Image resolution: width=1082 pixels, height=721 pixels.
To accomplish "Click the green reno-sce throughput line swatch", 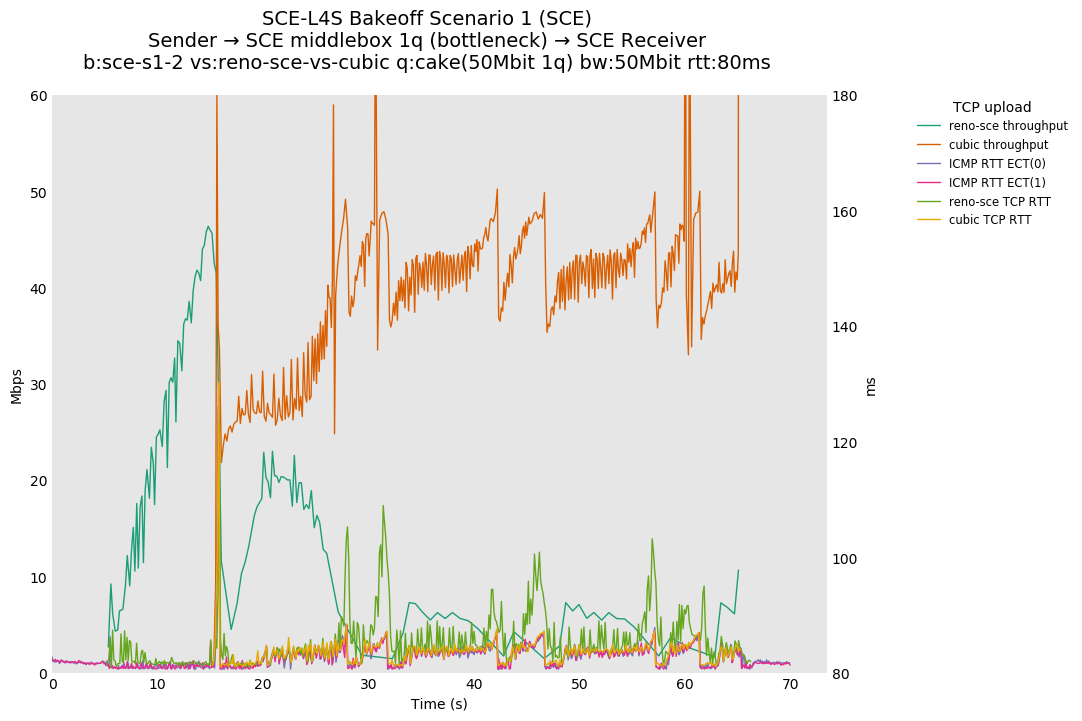I will tap(929, 126).
